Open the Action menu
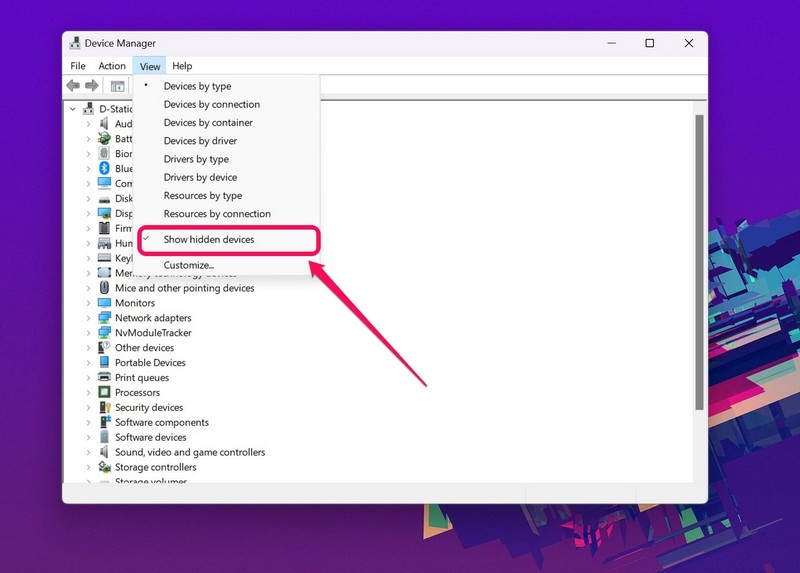The height and width of the screenshot is (573, 800). tap(112, 66)
